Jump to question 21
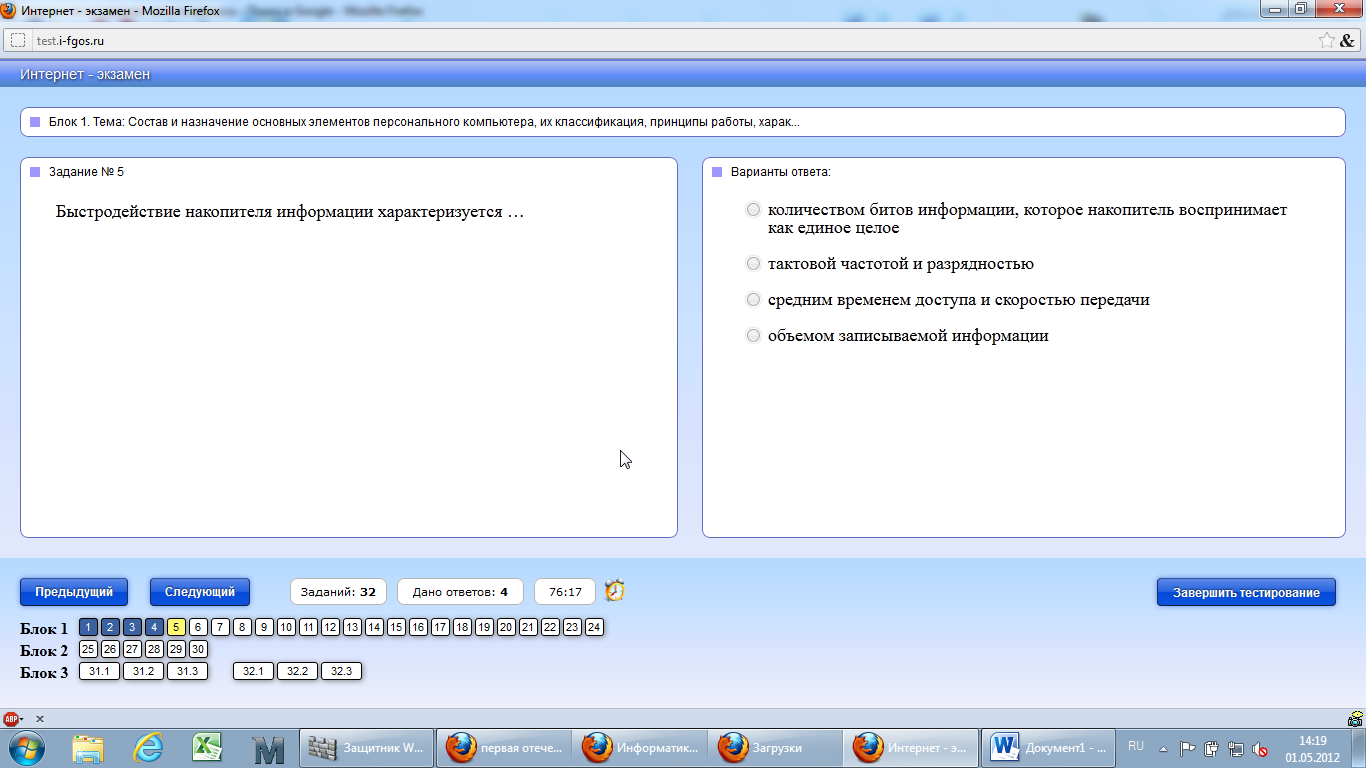This screenshot has height=768, width=1366. [528, 627]
